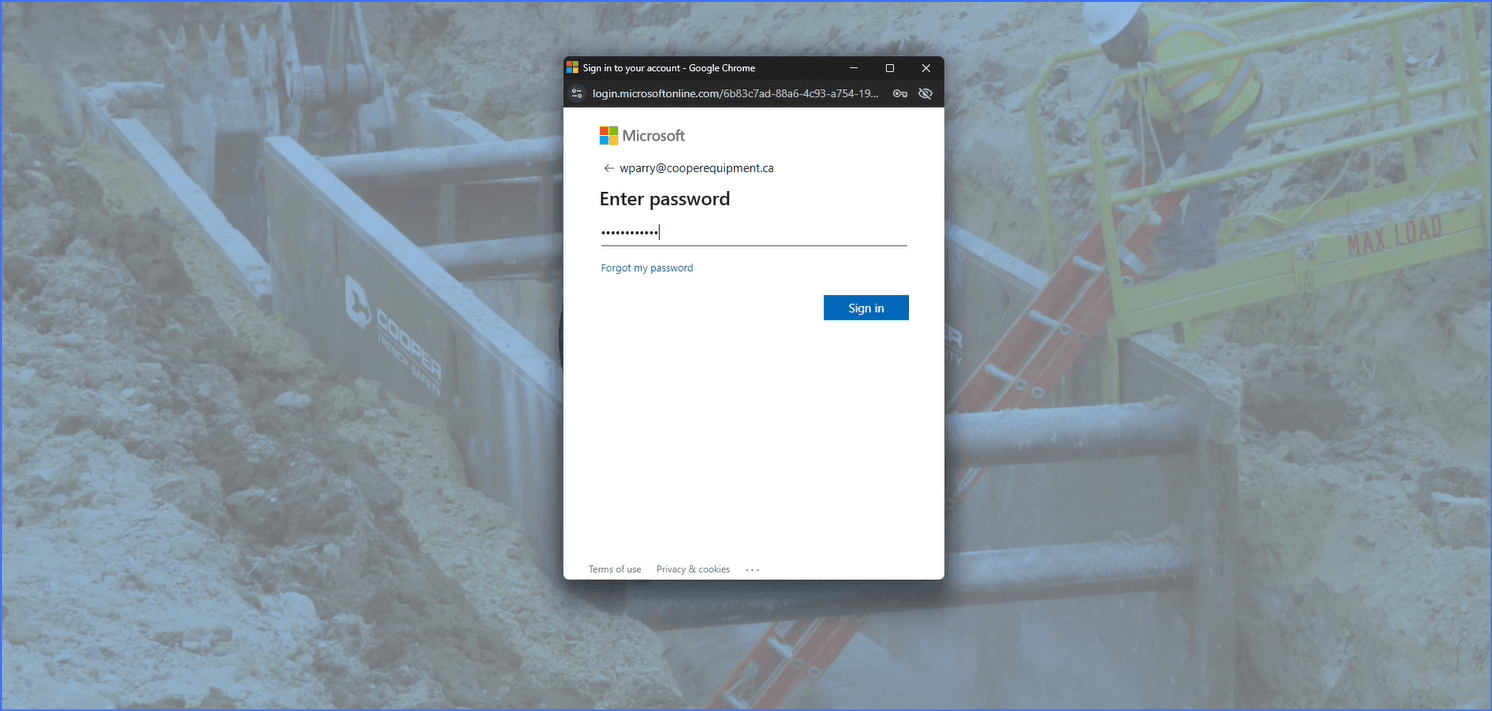Open the Privacy & cookies link
This screenshot has width=1492, height=711.
tap(693, 570)
